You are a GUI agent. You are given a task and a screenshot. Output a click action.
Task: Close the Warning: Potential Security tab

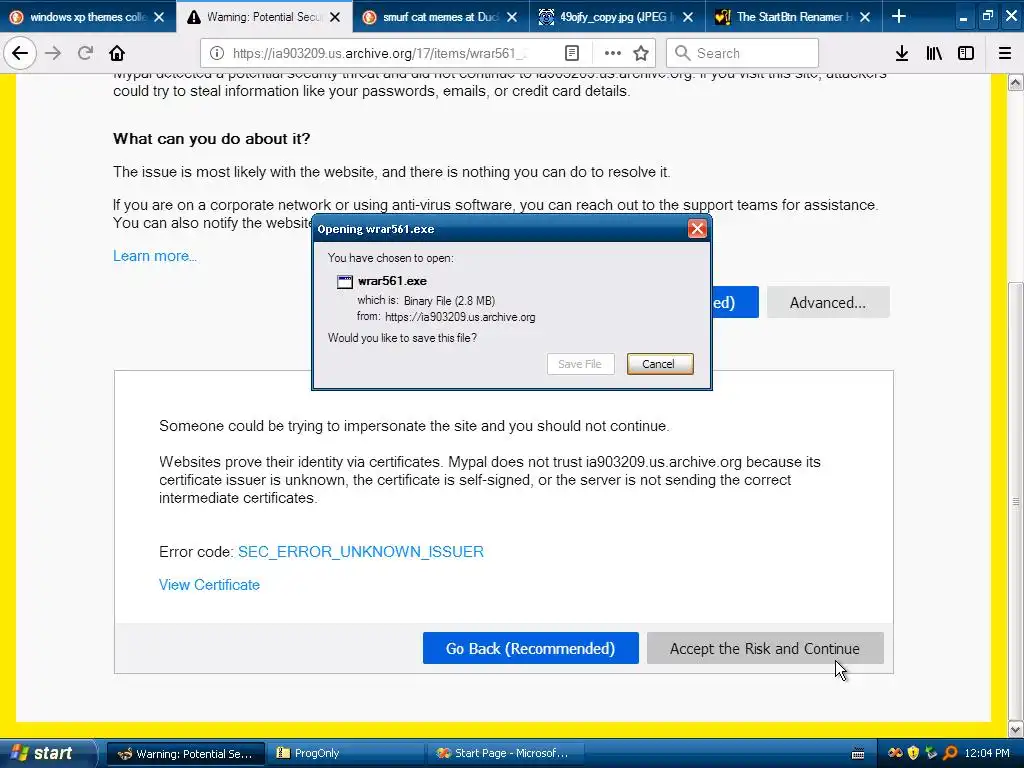(335, 17)
